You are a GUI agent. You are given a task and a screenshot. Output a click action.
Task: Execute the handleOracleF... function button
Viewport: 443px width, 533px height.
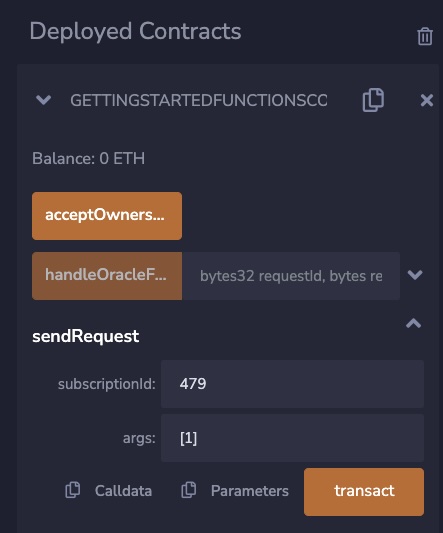coord(107,276)
